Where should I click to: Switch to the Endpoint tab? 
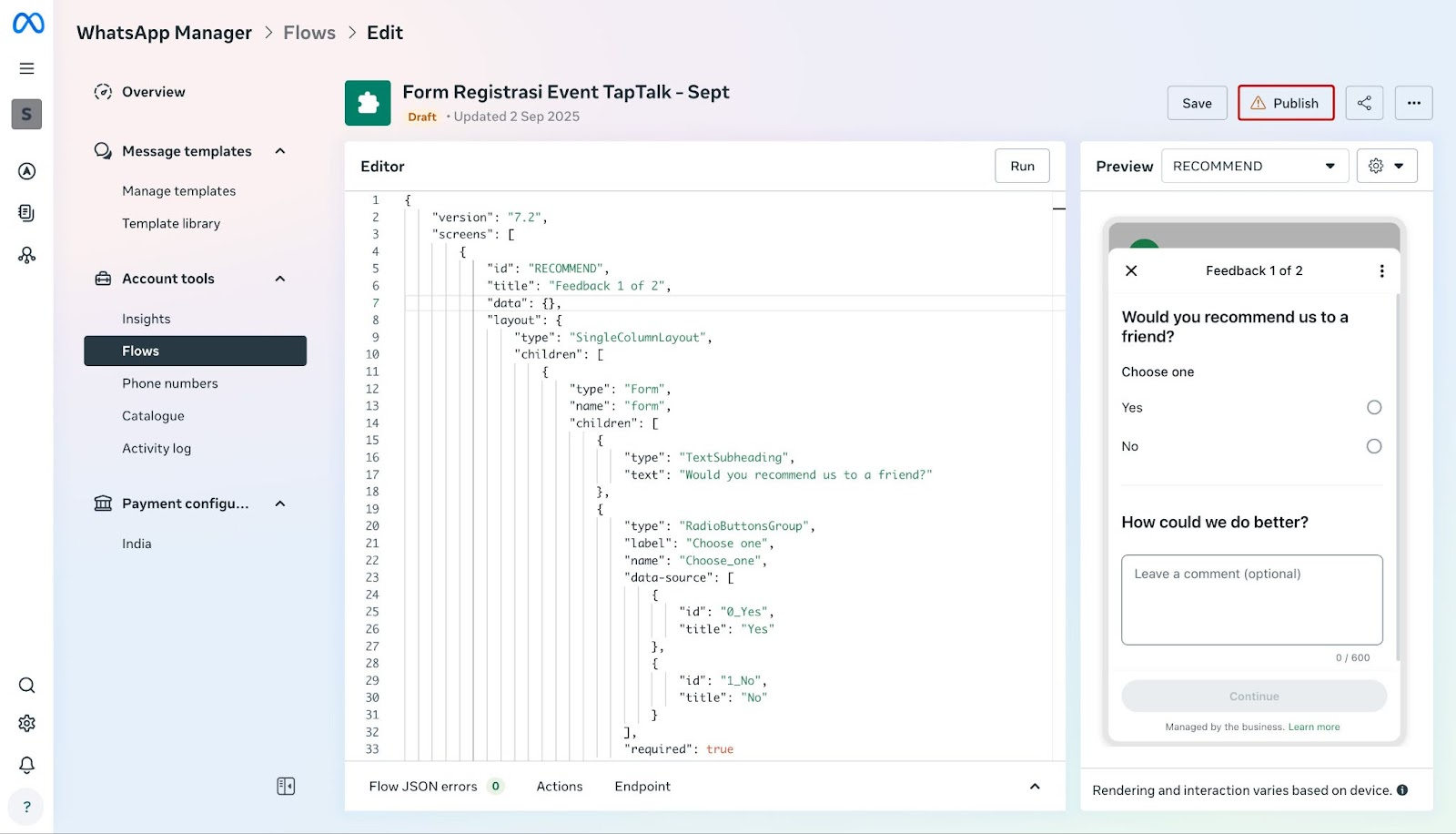(642, 787)
